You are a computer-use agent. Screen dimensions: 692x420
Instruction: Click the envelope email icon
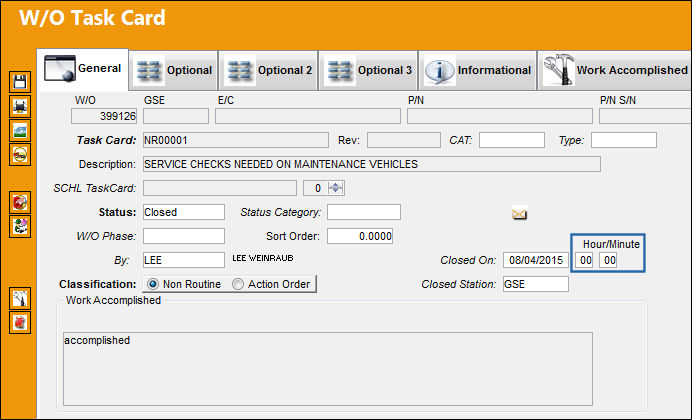519,214
